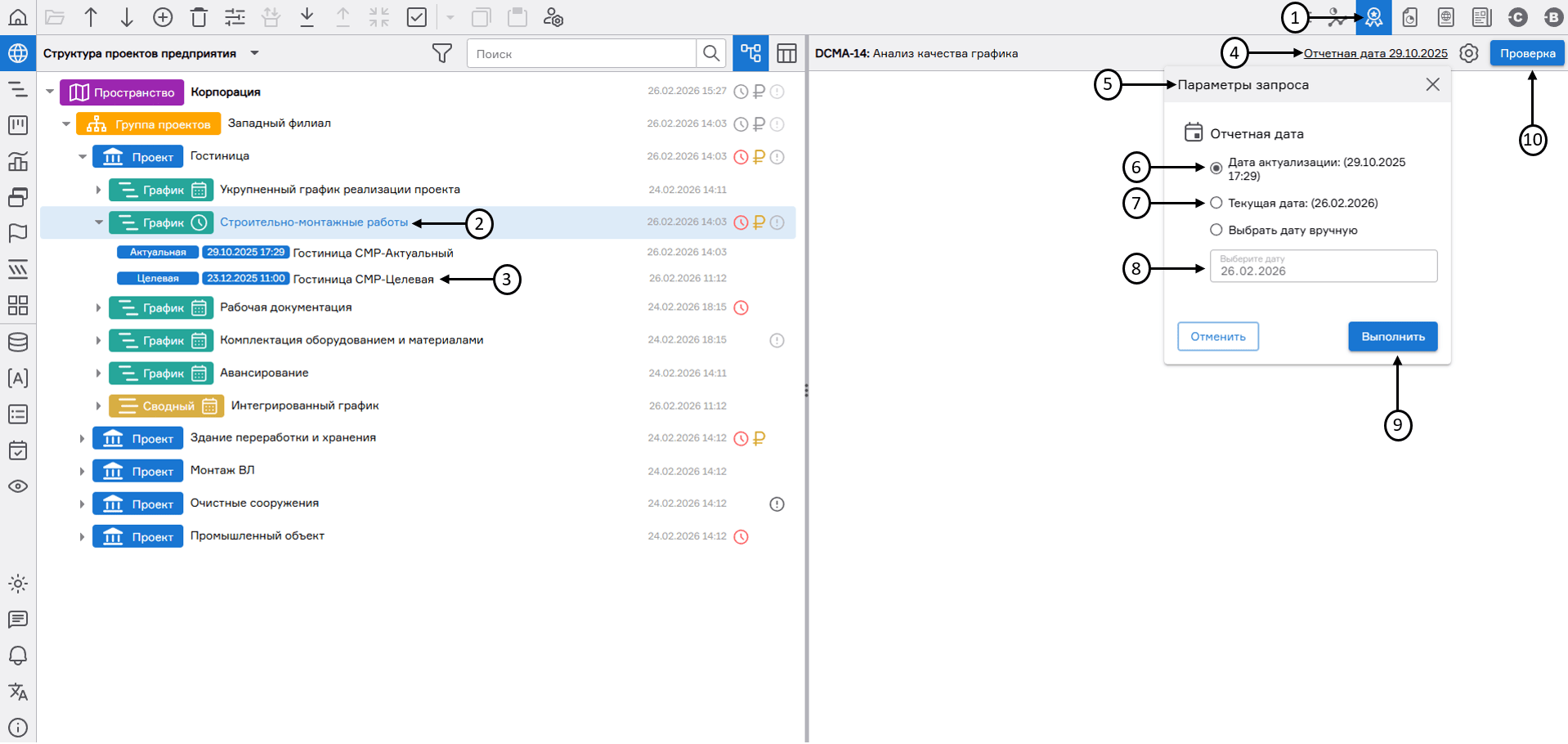Click the trash delete icon in the toolbar
The image size is (1568, 744).
[x=199, y=17]
